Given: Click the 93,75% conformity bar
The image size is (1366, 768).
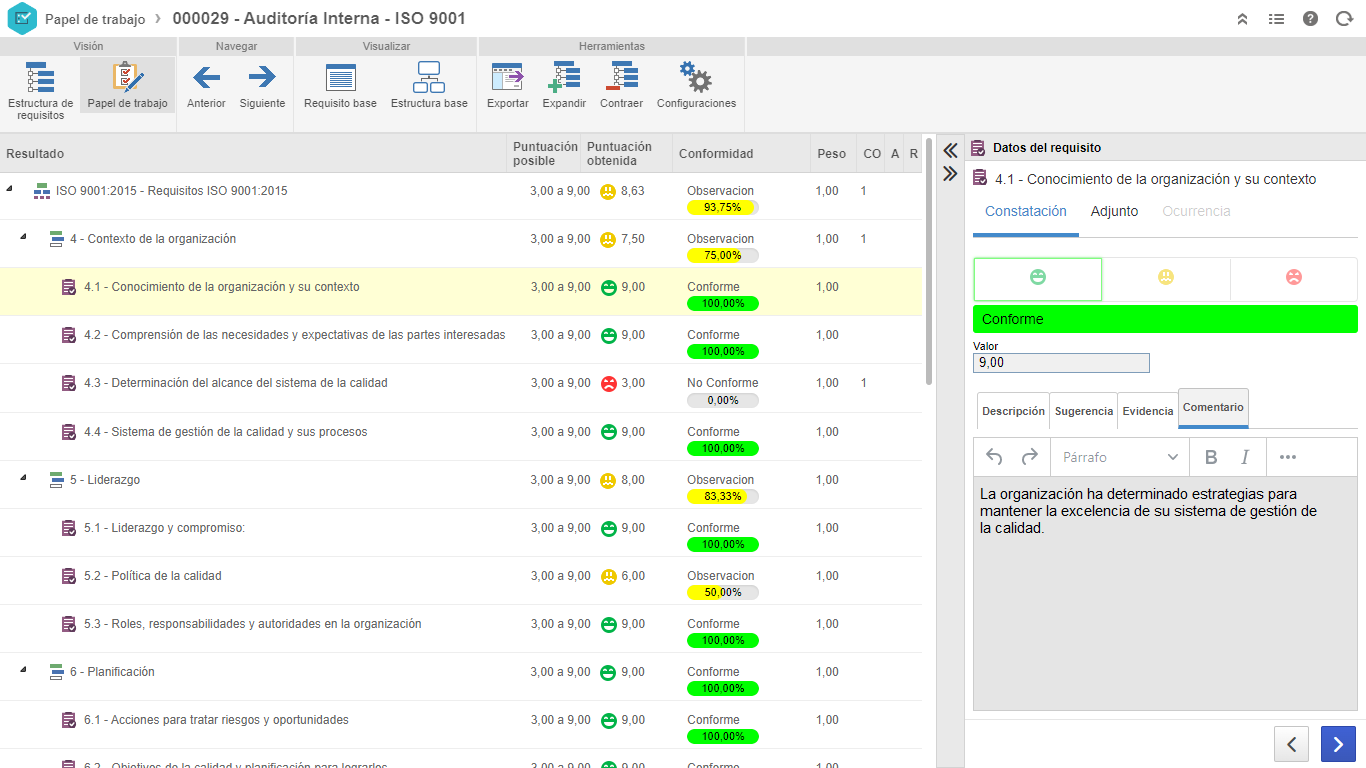Looking at the screenshot, I should [722, 208].
